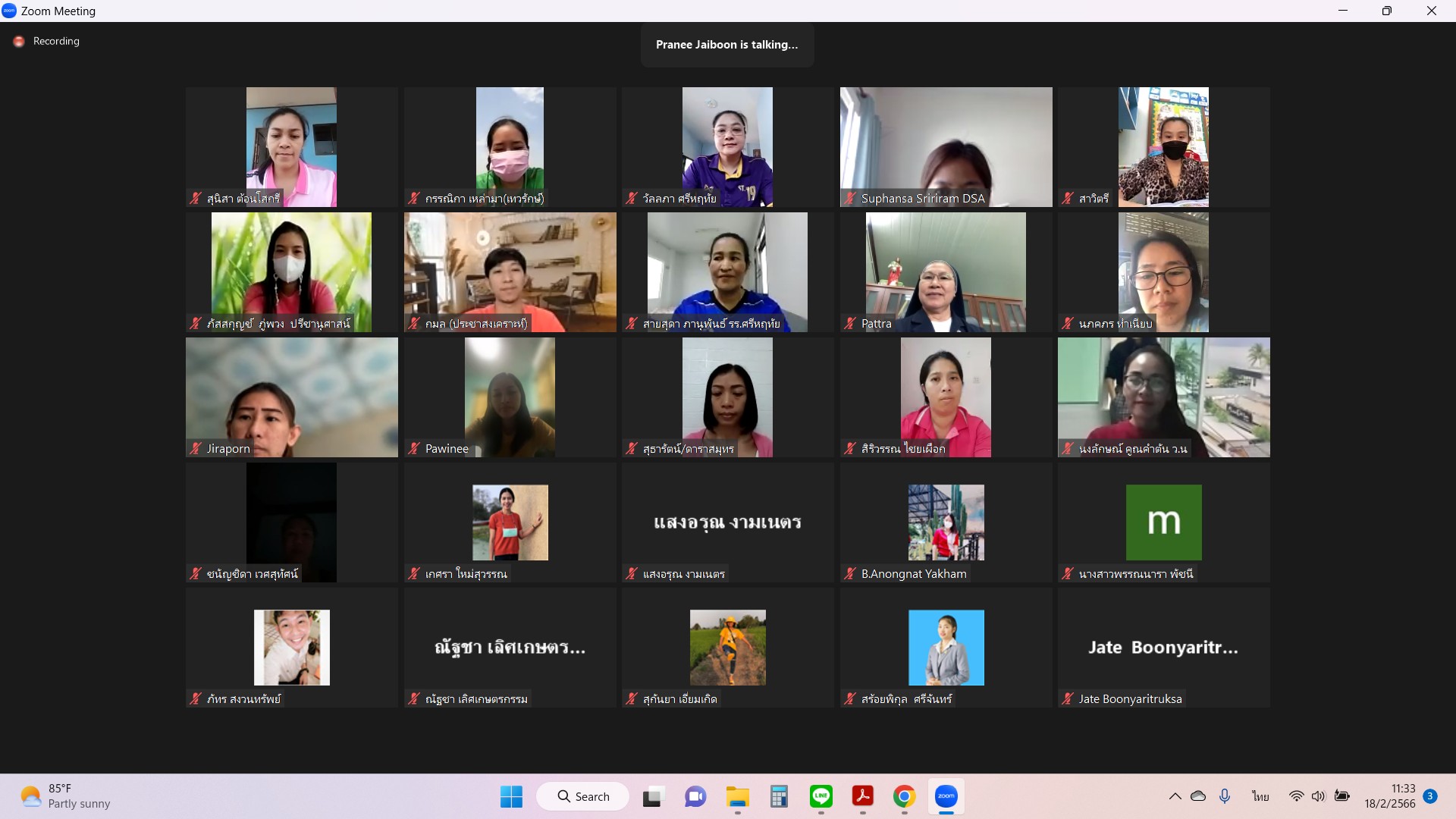Click muted mic icon beside B.Anongnat Yakham

pyautogui.click(x=850, y=574)
